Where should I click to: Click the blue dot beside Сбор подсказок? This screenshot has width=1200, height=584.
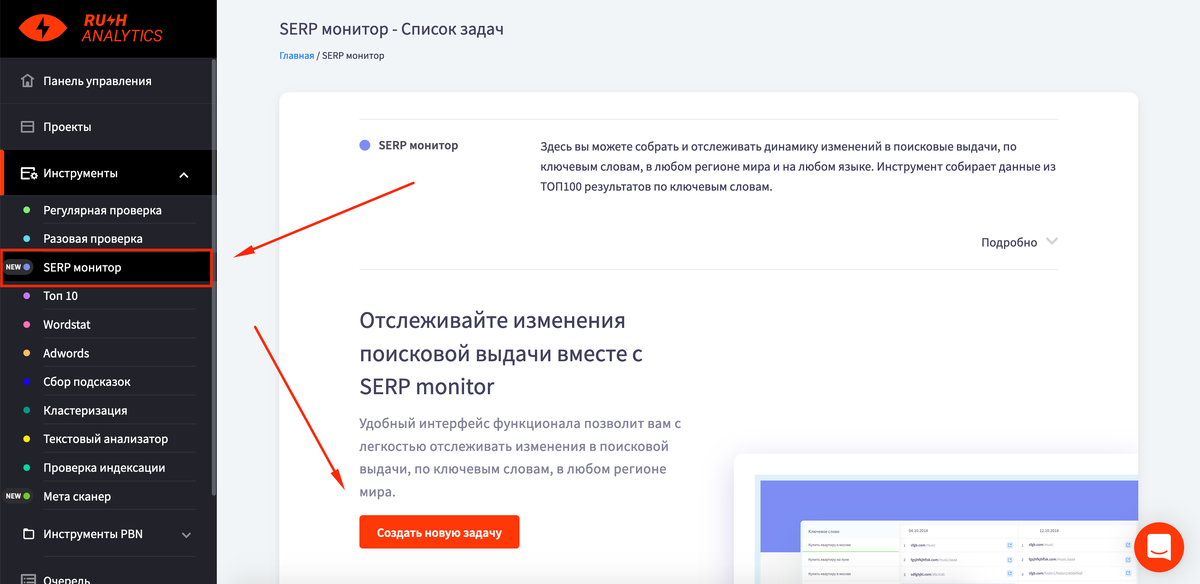(x=27, y=382)
